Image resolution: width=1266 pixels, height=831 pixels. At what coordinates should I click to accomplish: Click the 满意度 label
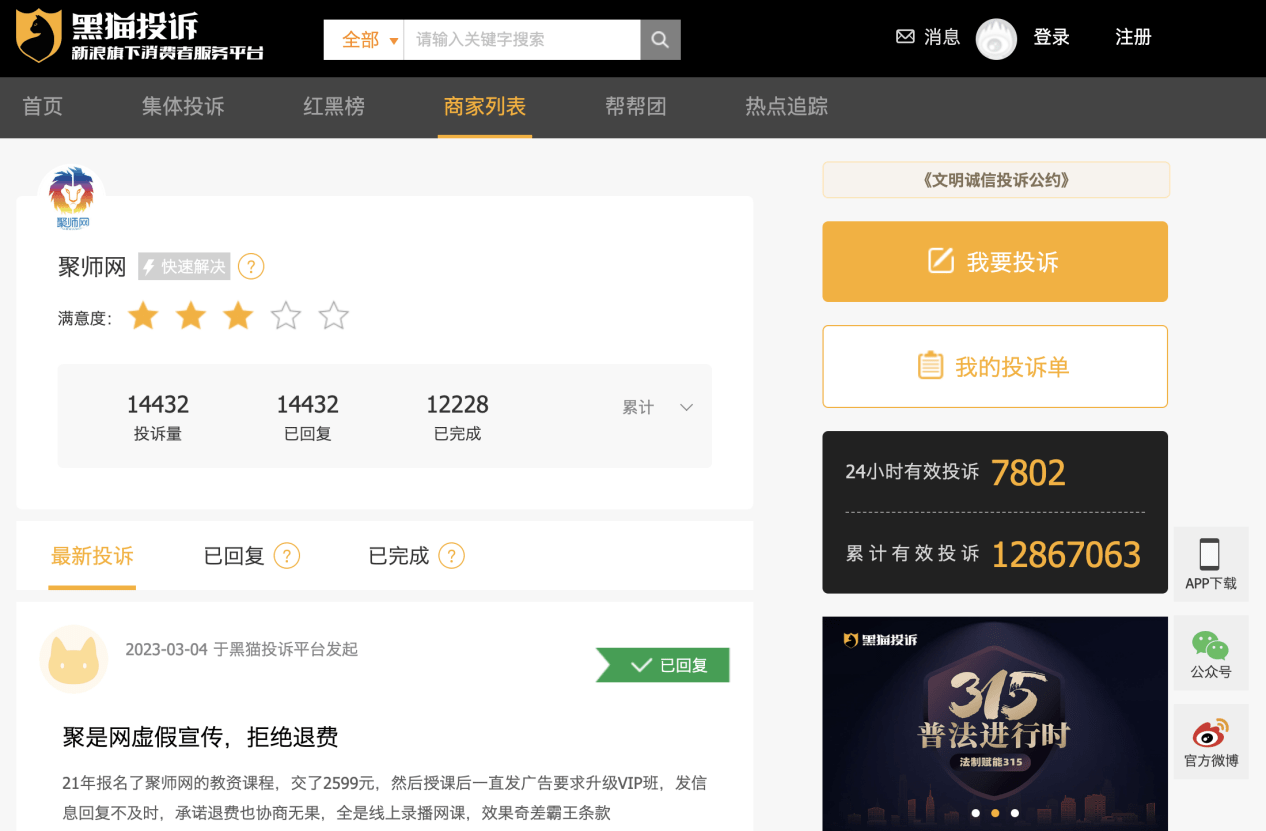(85, 318)
